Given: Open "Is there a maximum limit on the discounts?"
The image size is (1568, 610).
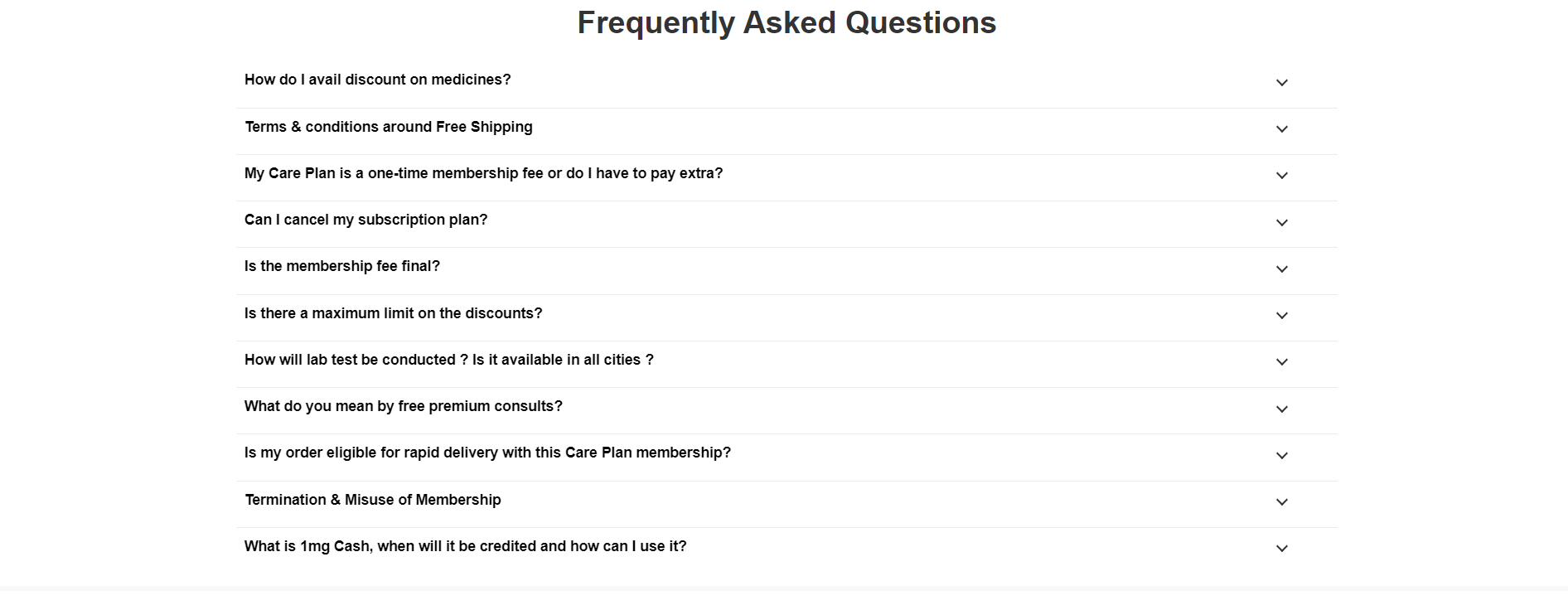Looking at the screenshot, I should [x=393, y=313].
